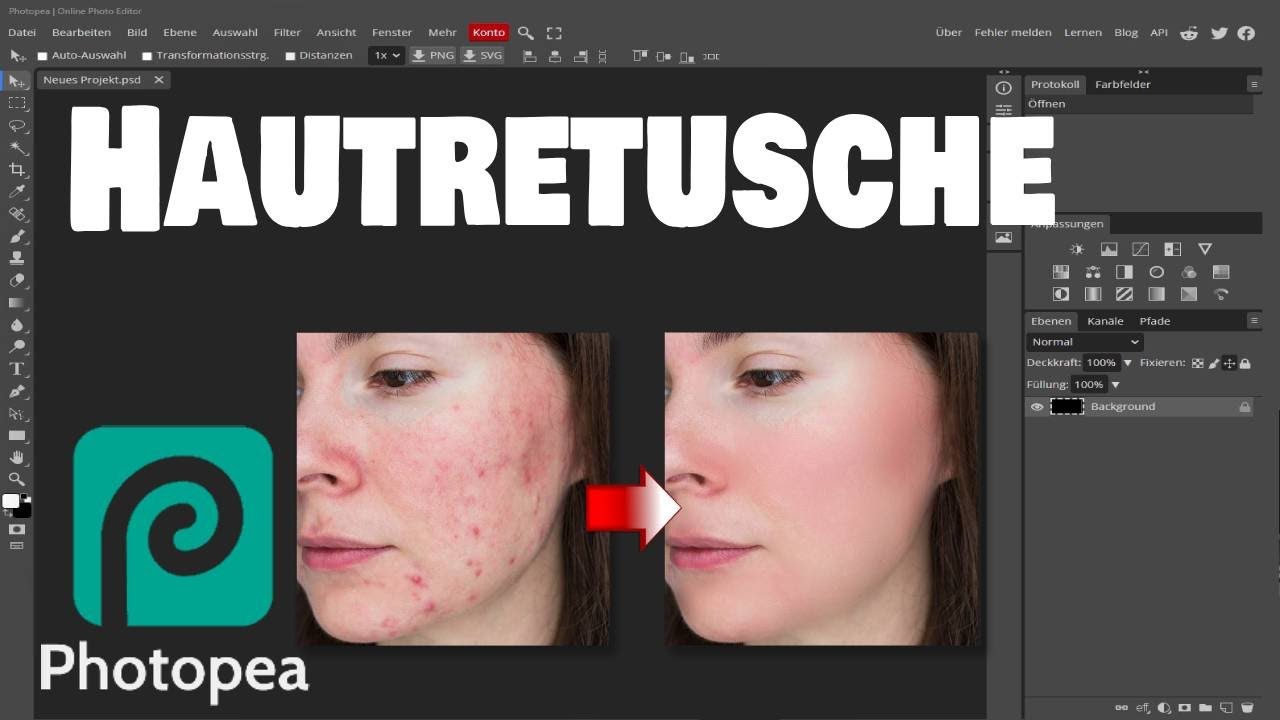Image resolution: width=1280 pixels, height=720 pixels.
Task: Add a Curves adjustment
Action: coord(1141,249)
